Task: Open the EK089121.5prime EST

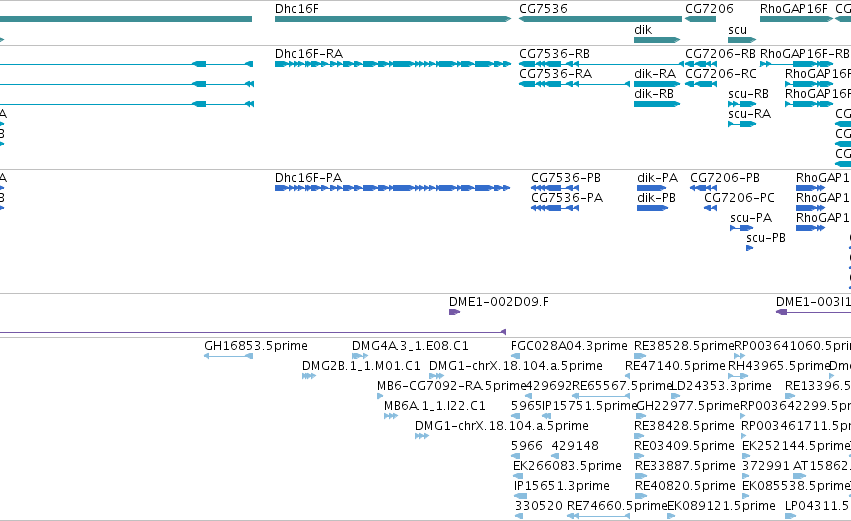Action: (671, 517)
